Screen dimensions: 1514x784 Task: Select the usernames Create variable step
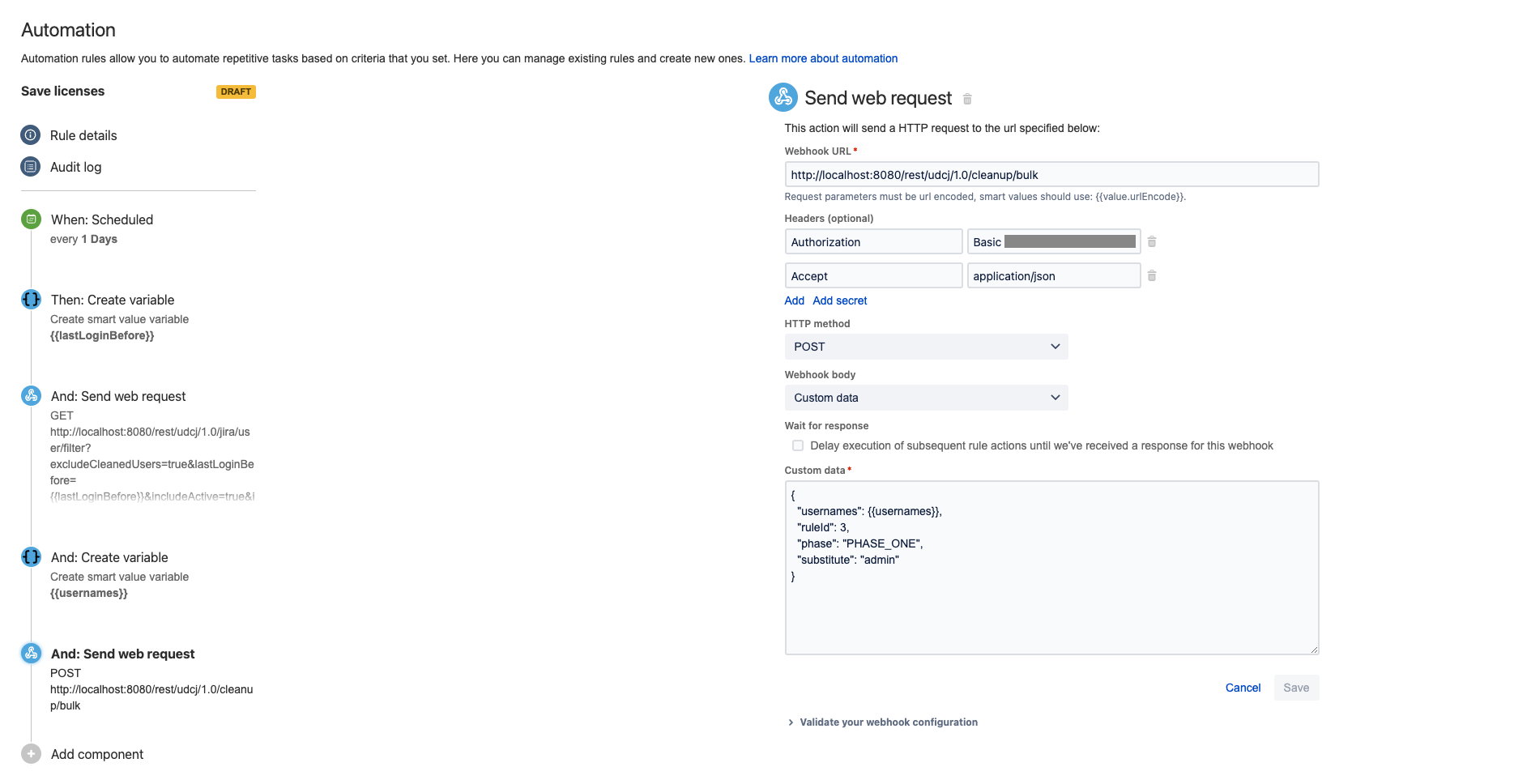tap(109, 558)
